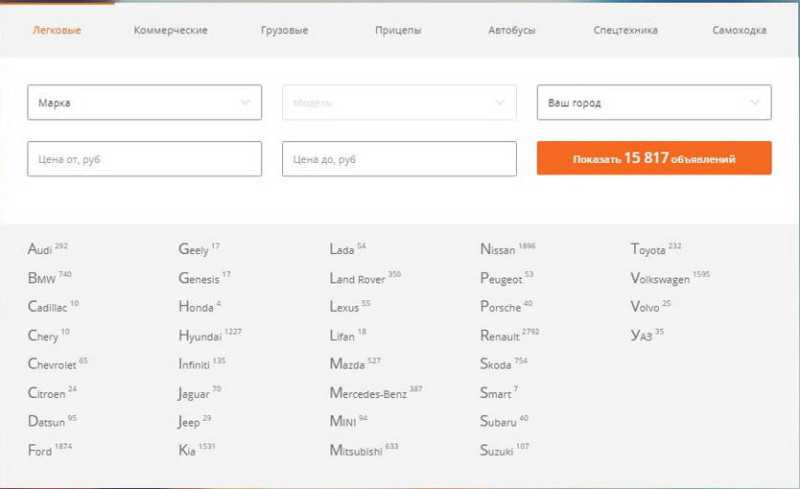Open Lexus listings
This screenshot has width=800, height=489.
click(x=344, y=307)
